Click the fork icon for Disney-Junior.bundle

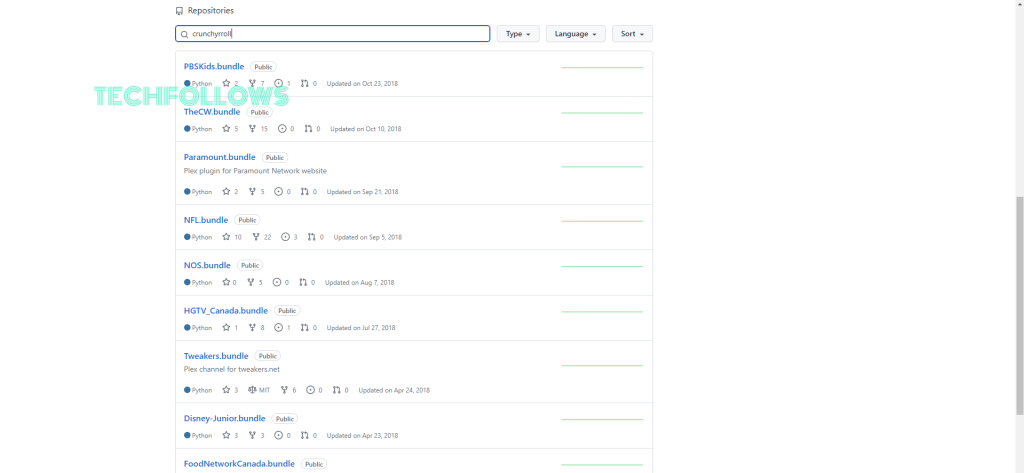click(x=252, y=435)
